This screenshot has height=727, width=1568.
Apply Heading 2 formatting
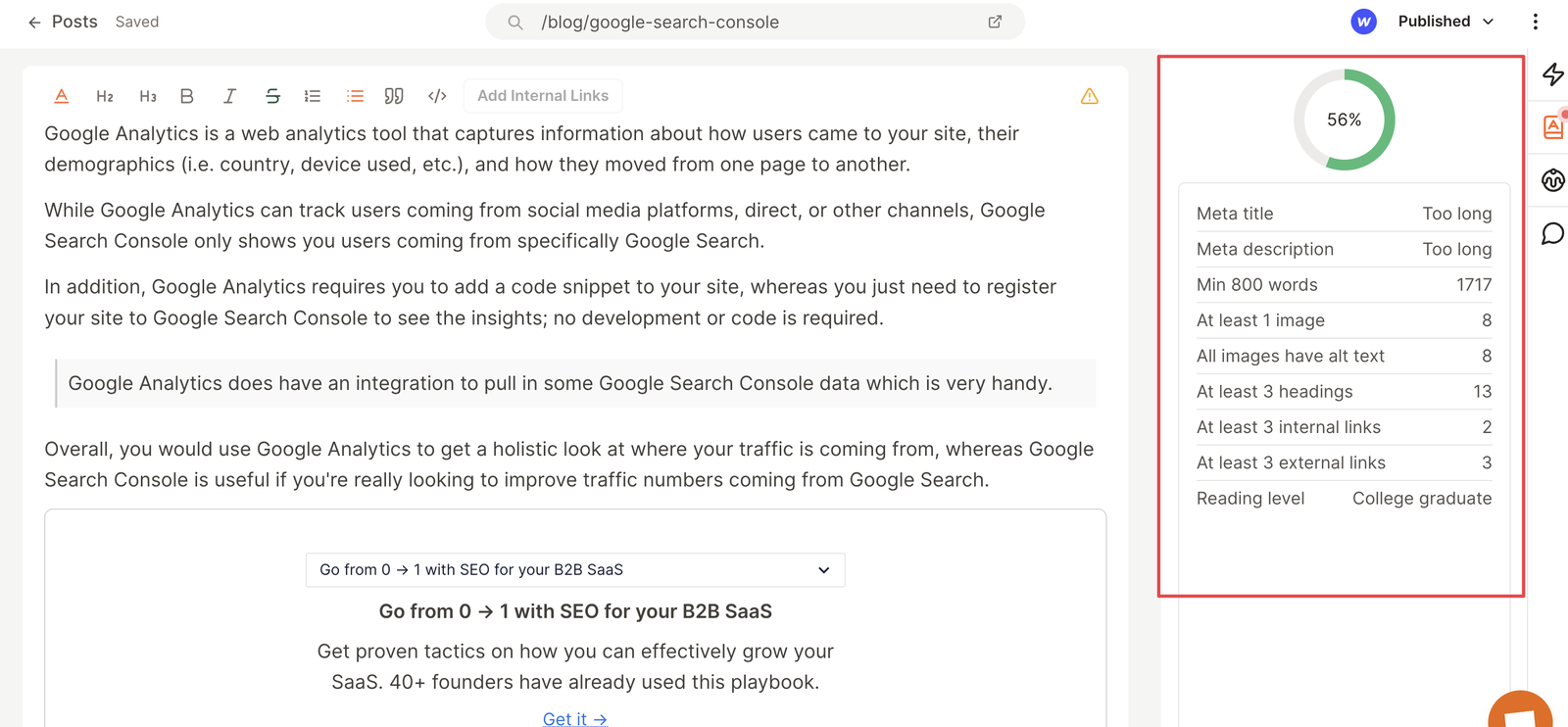105,96
